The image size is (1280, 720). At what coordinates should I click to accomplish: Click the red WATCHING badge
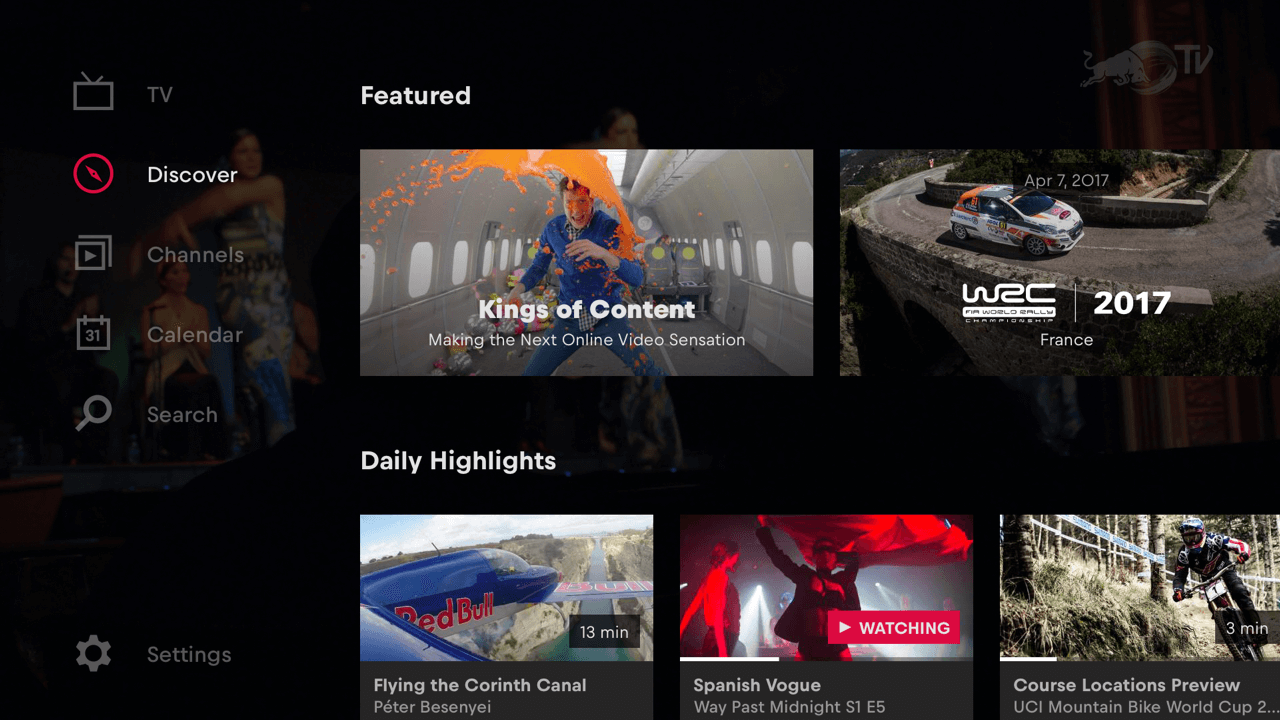click(893, 628)
